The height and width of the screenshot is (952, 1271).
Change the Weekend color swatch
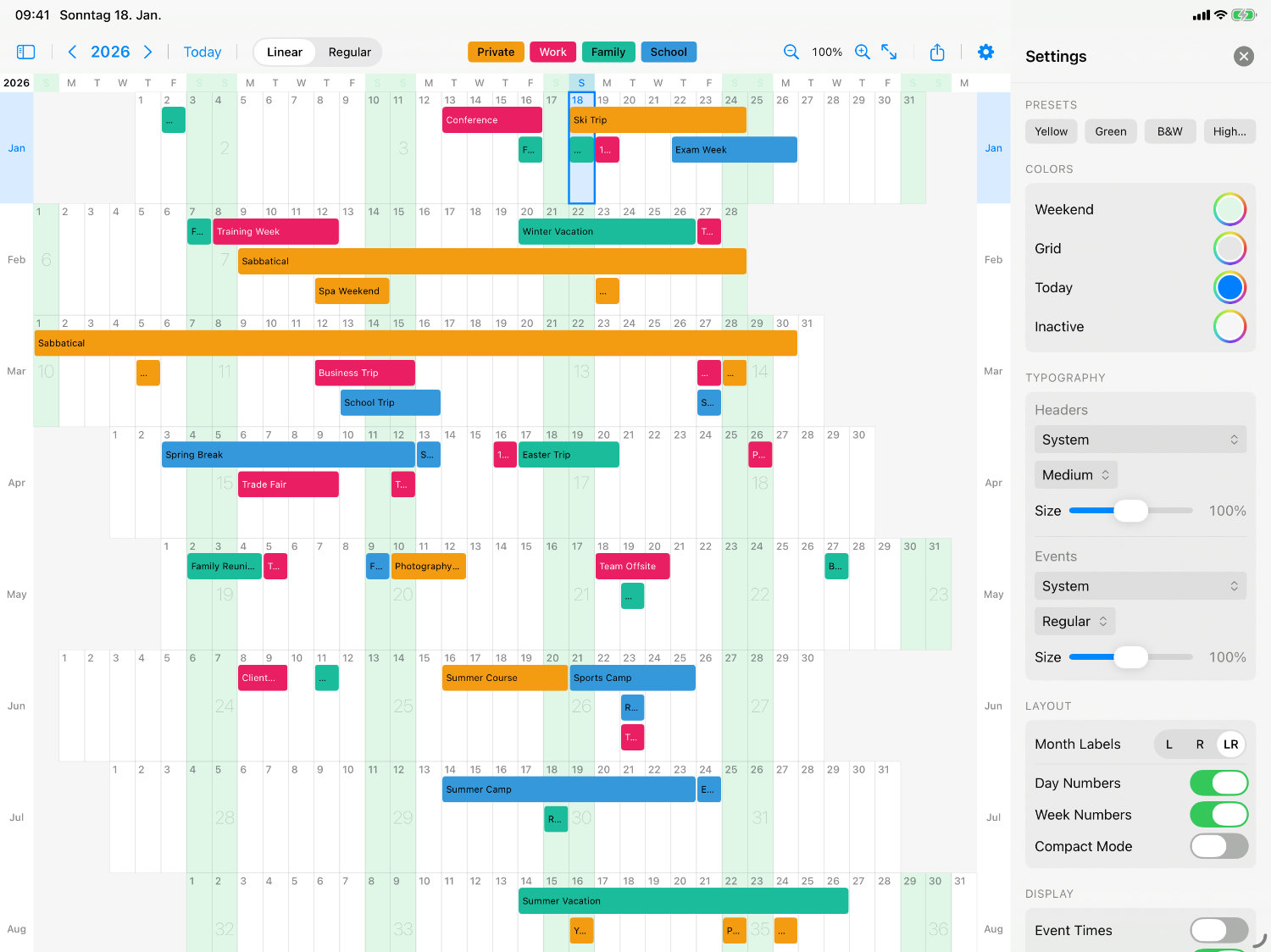1229,209
